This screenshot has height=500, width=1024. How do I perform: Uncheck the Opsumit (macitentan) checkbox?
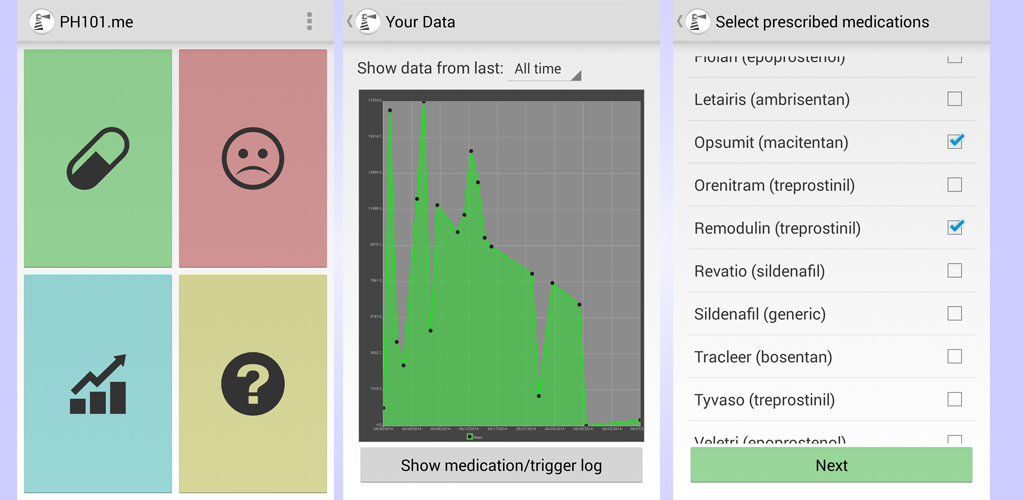[955, 142]
